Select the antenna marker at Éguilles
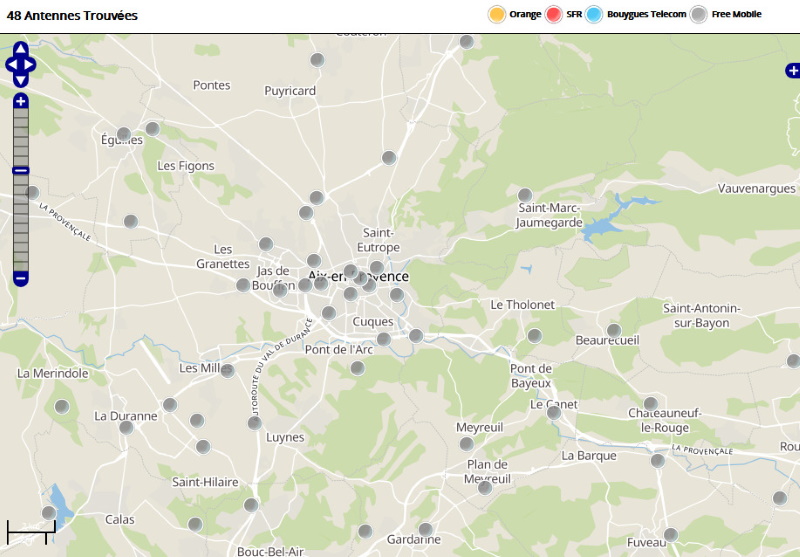This screenshot has width=800, height=557. pos(124,134)
